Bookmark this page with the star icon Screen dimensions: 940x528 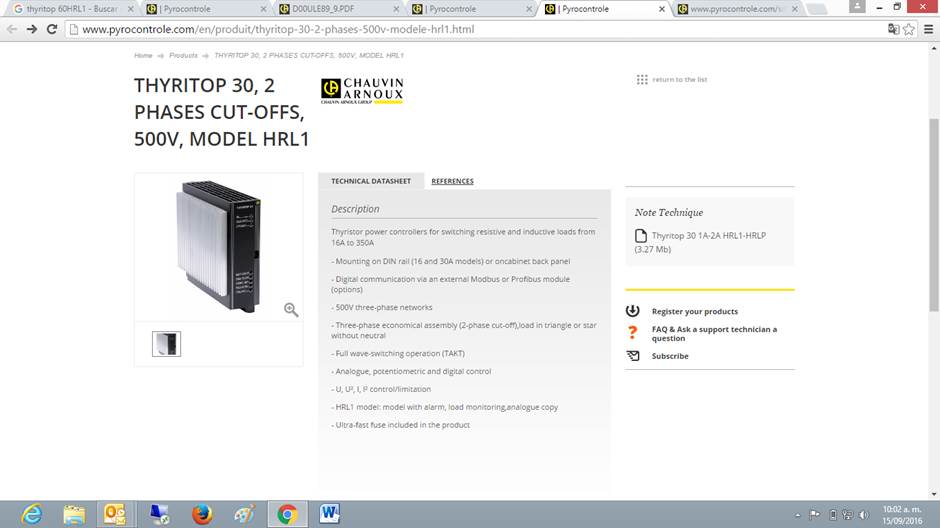click(x=909, y=29)
